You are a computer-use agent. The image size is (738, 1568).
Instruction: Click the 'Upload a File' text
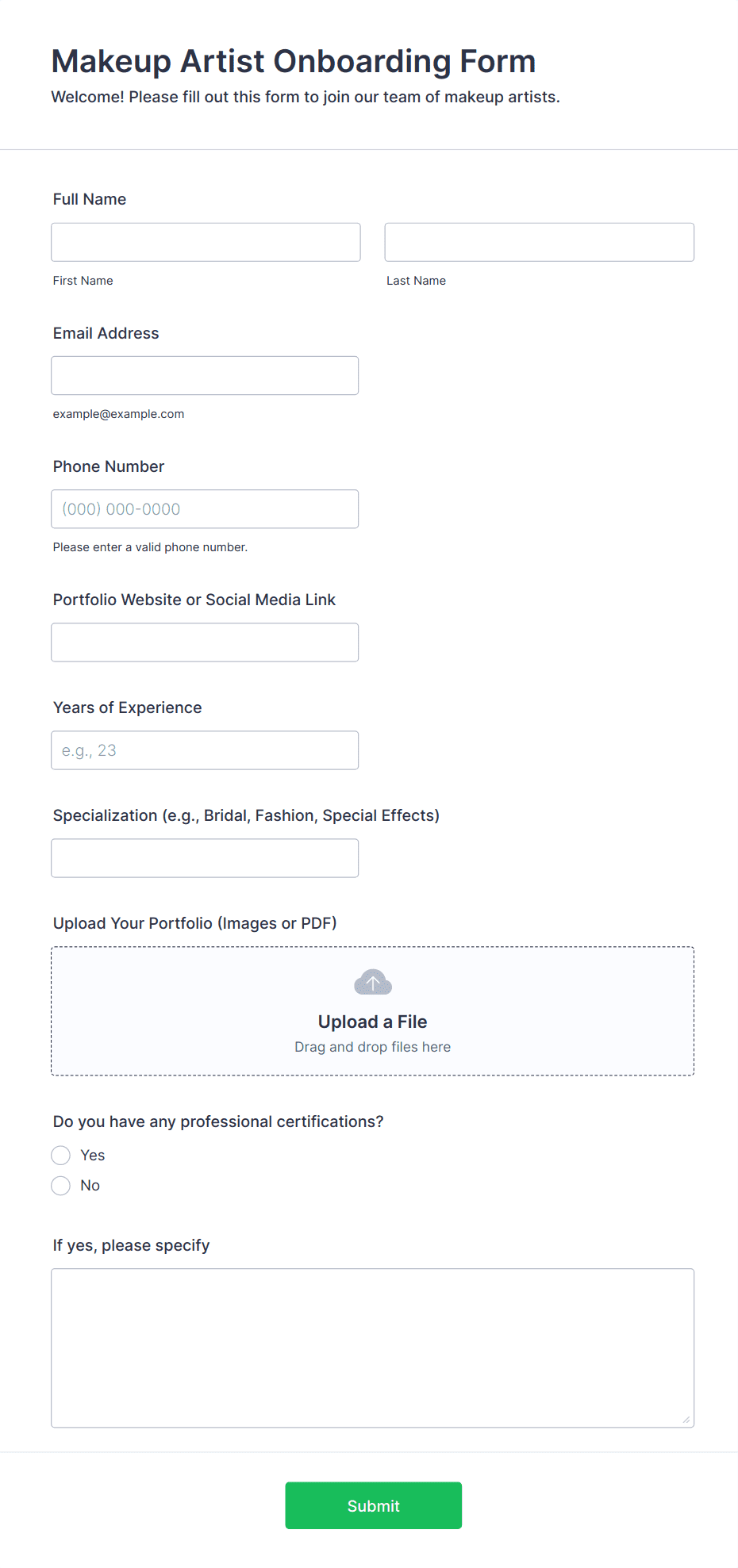click(372, 1022)
